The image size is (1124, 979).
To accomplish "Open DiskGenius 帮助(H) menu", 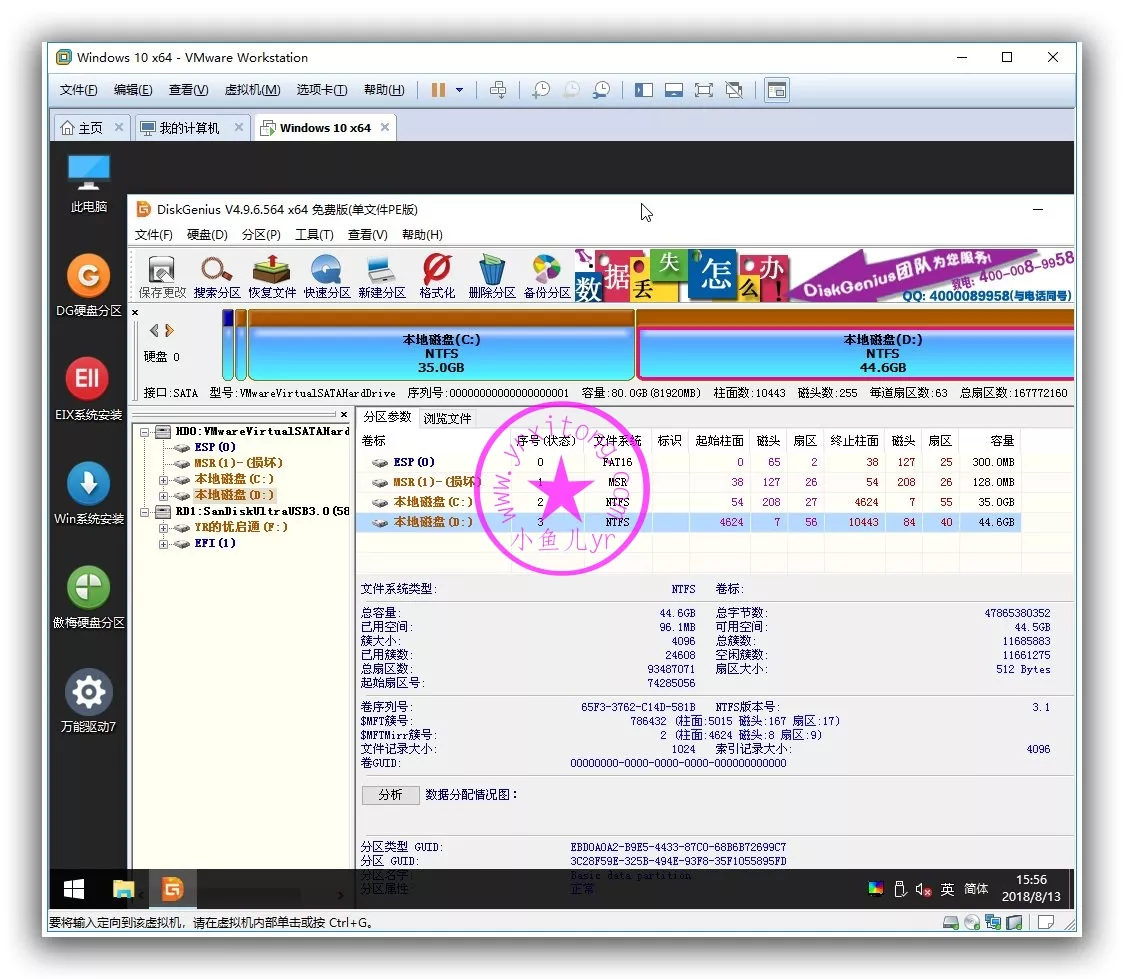I will pyautogui.click(x=422, y=234).
